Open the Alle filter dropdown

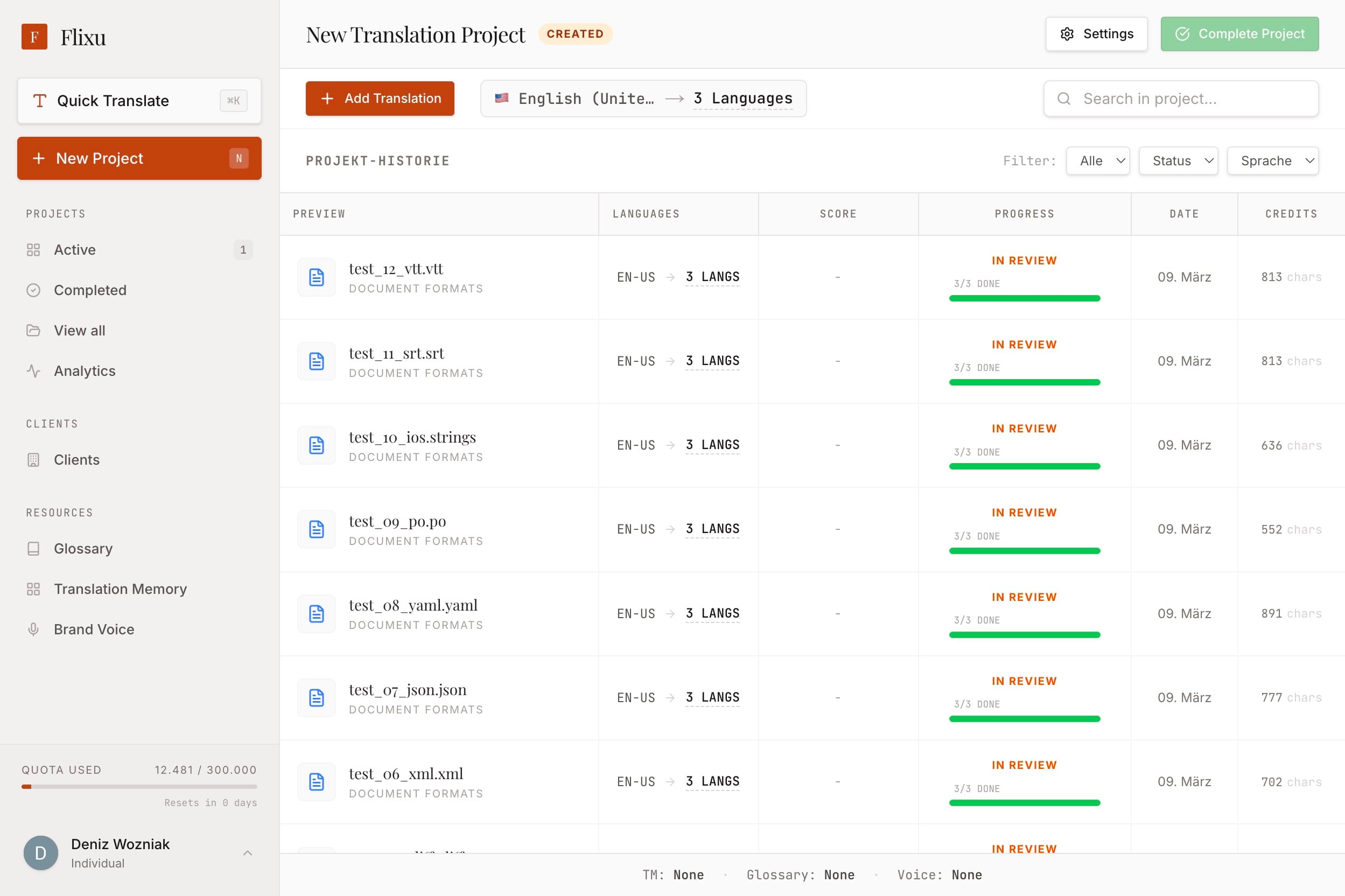click(x=1097, y=161)
